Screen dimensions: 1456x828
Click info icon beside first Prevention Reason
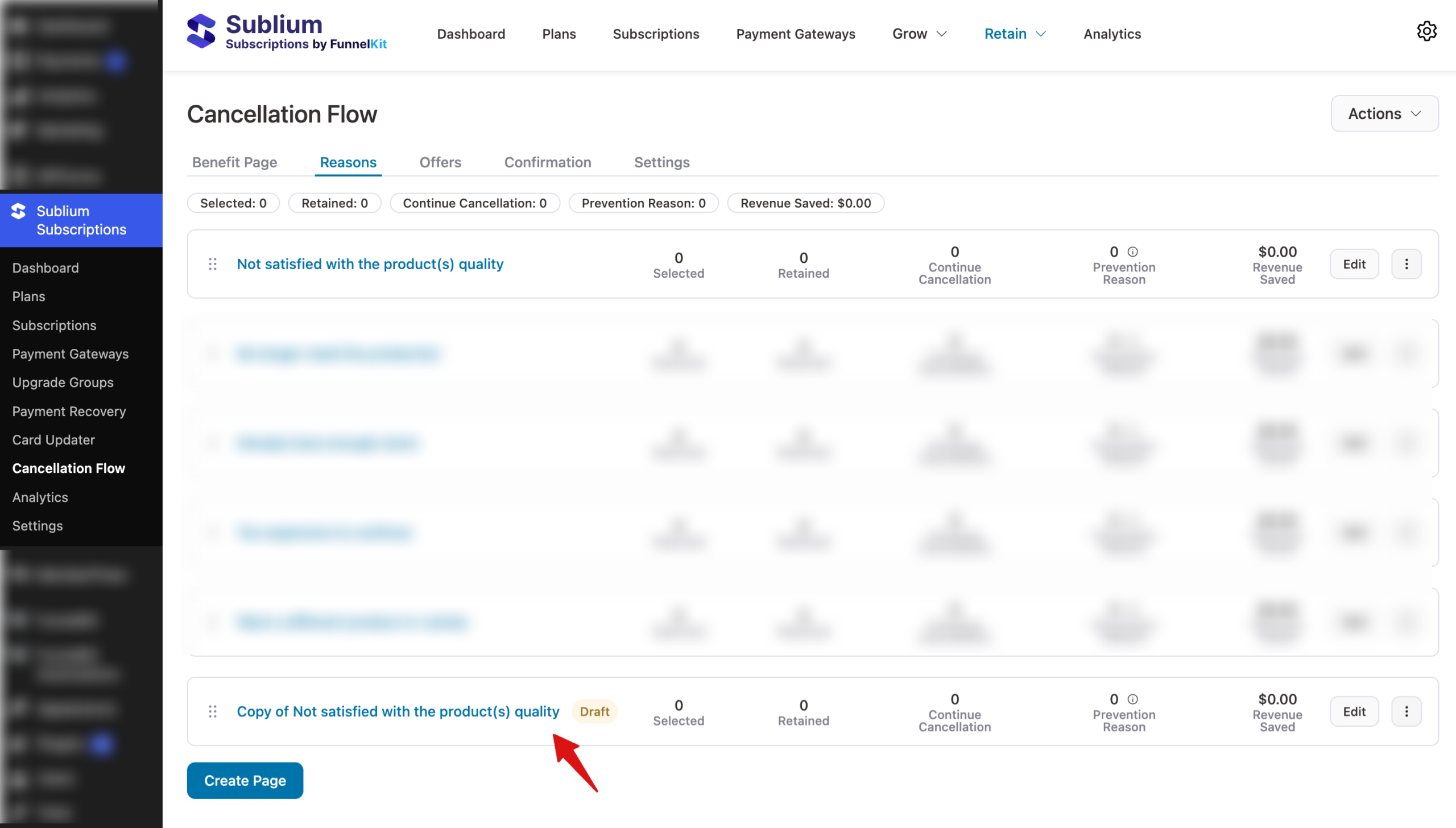1132,252
